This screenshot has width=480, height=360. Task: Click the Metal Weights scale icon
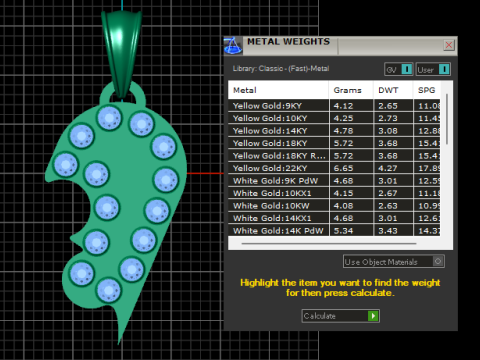click(233, 46)
